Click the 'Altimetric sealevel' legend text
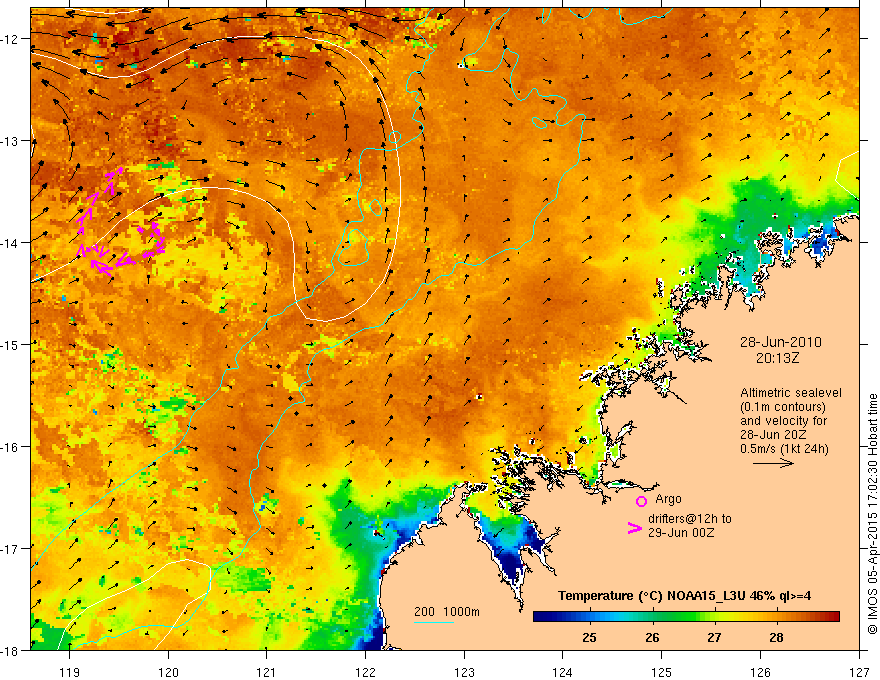Image resolution: width=880 pixels, height=680 pixels. pos(791,393)
